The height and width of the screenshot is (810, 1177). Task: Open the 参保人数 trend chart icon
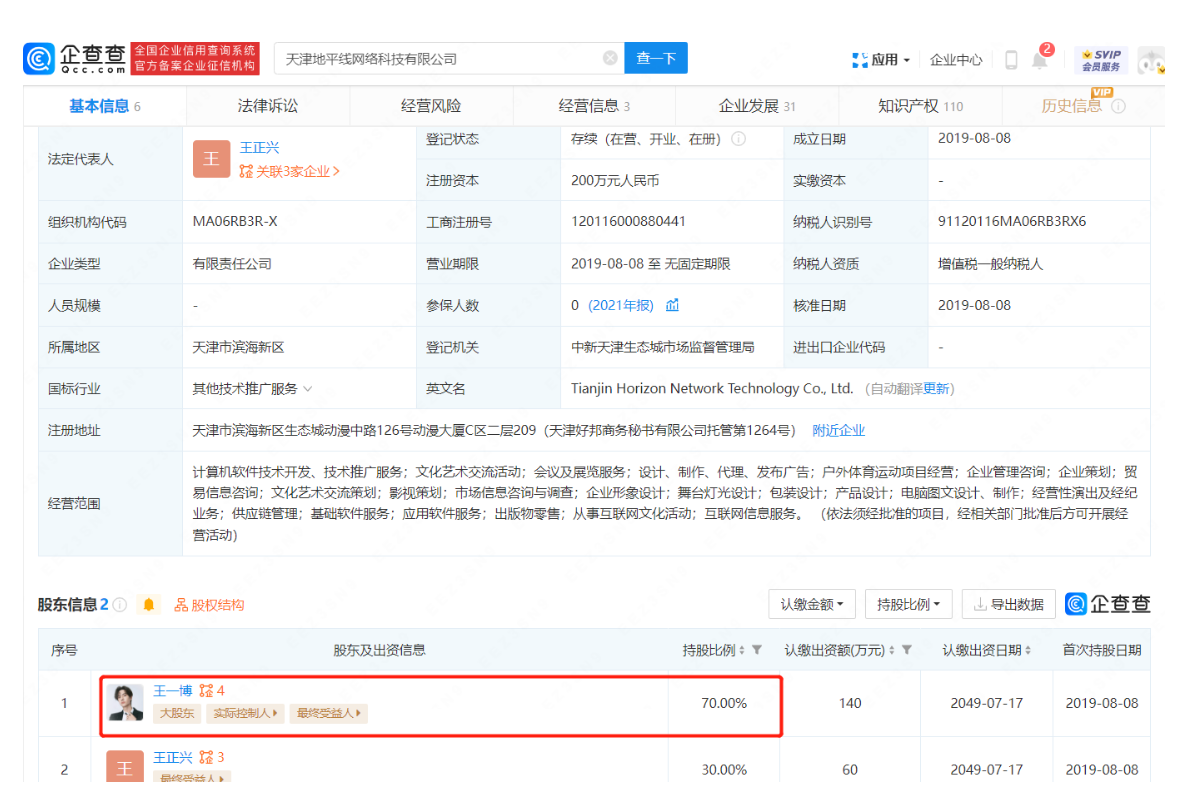point(673,305)
